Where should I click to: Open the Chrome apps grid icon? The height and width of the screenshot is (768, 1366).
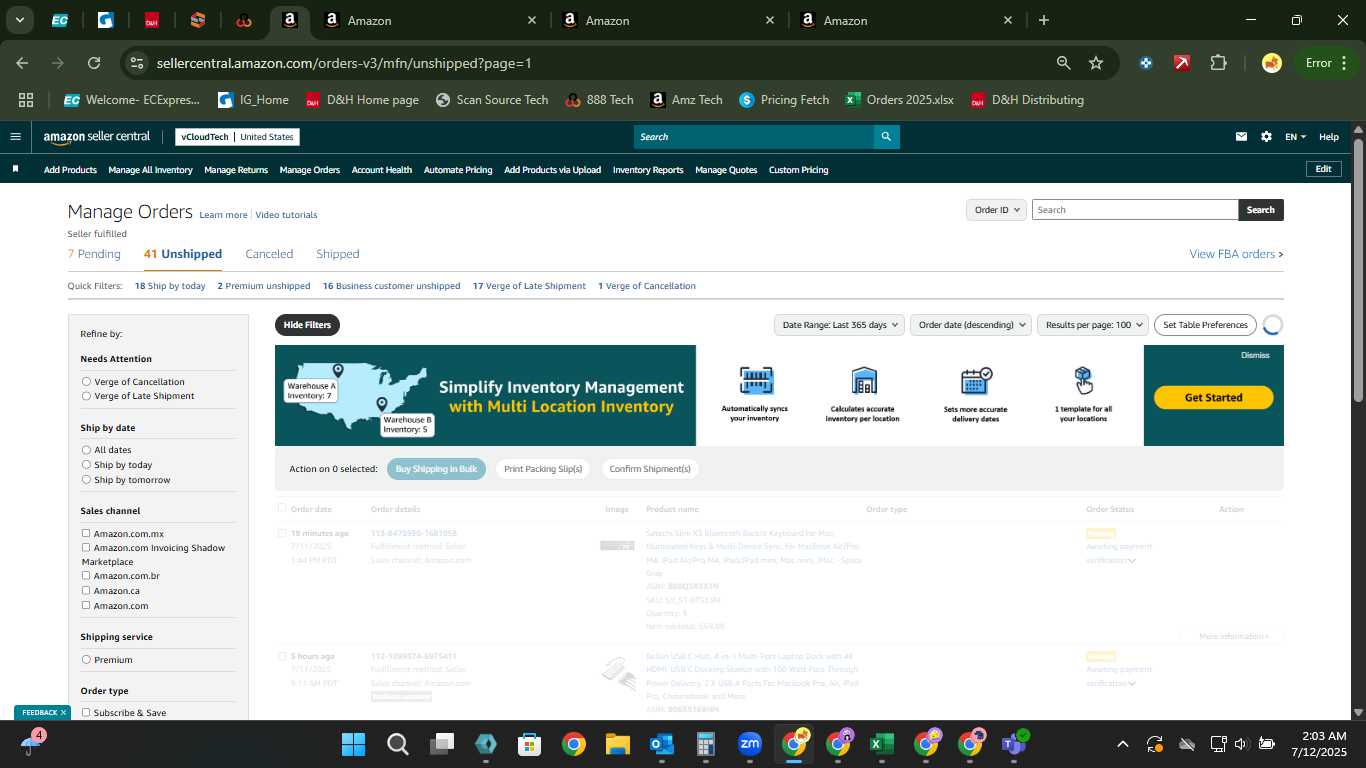coord(26,100)
